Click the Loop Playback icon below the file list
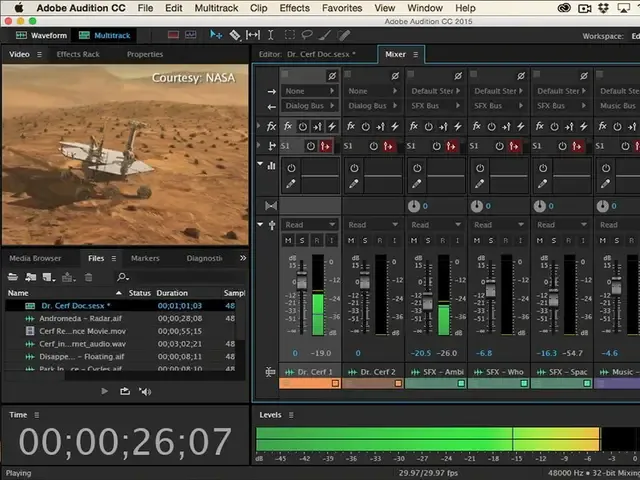Image resolution: width=640 pixels, height=480 pixels. (x=124, y=391)
